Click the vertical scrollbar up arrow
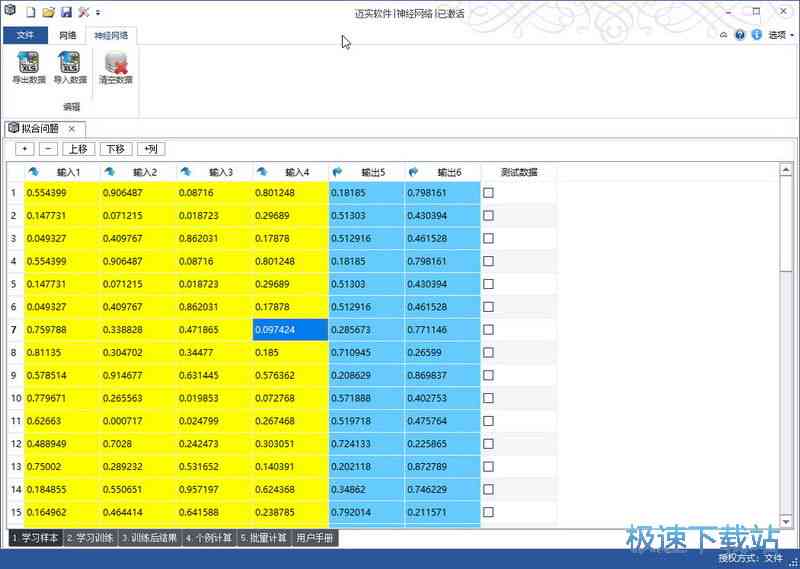The image size is (800, 569). tap(786, 170)
